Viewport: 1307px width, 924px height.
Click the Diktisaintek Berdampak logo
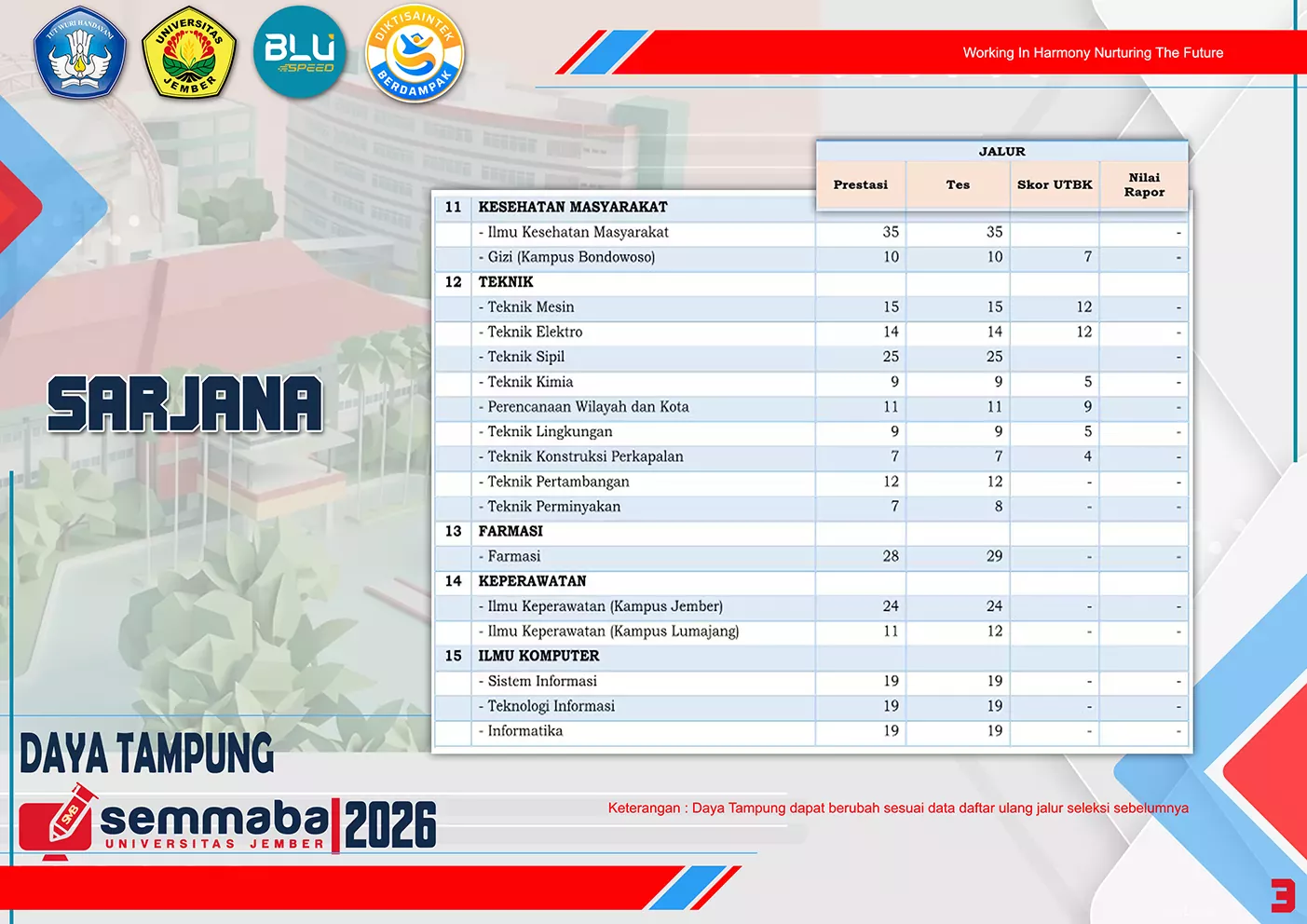point(415,53)
